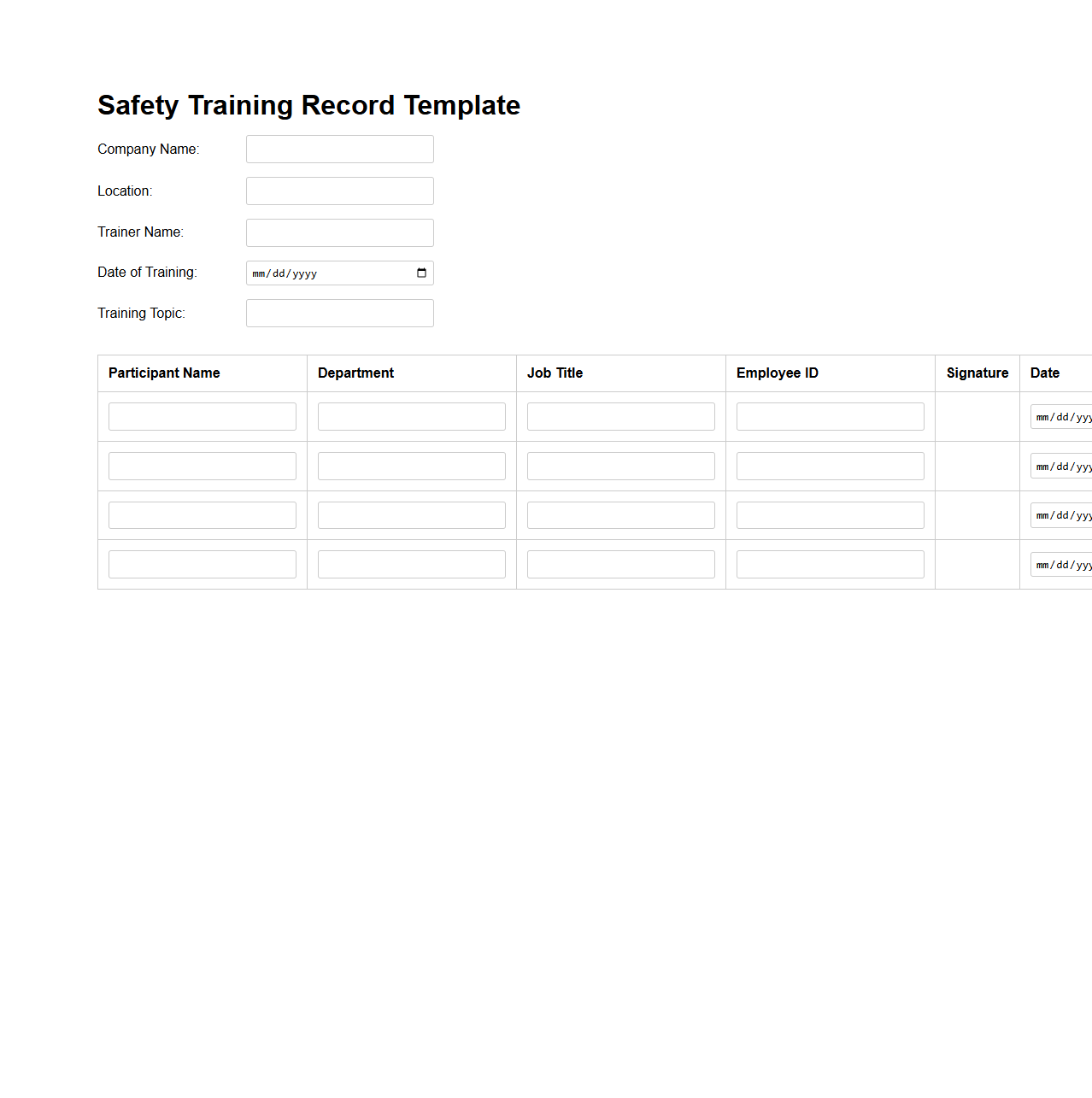Click the first row Signature cell
This screenshot has height=1098, width=1092.
(977, 416)
